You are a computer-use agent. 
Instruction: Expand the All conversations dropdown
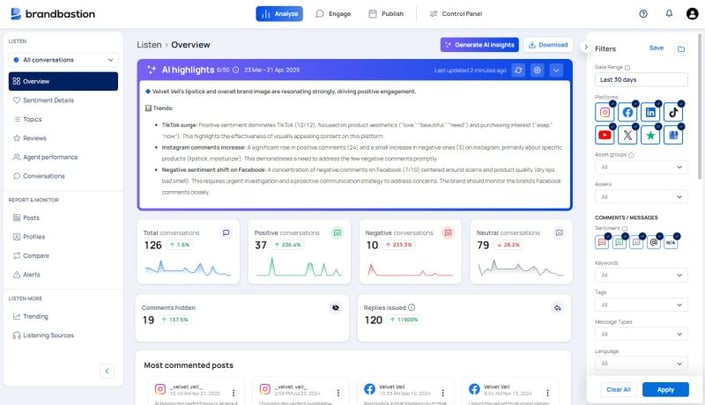pos(63,60)
